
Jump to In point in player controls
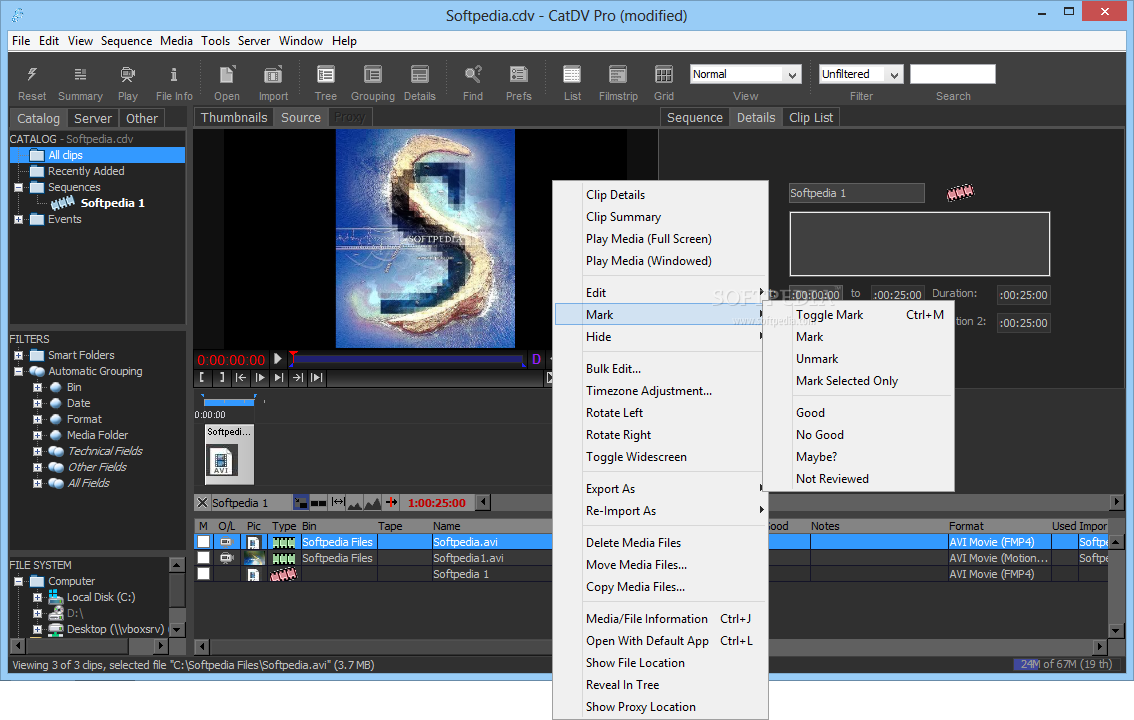tap(241, 377)
